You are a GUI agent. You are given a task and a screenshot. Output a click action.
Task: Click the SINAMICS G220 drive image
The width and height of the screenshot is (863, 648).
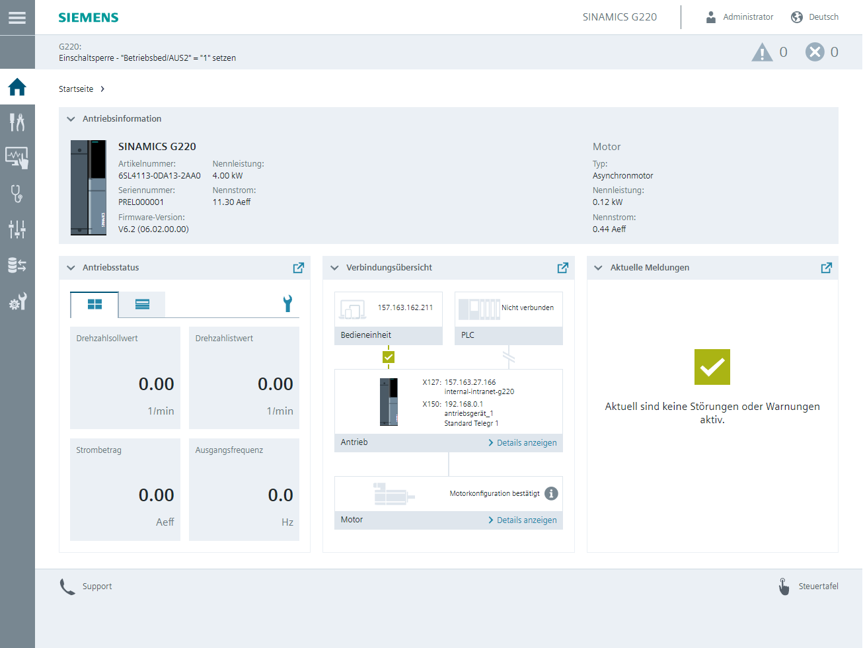pos(89,188)
